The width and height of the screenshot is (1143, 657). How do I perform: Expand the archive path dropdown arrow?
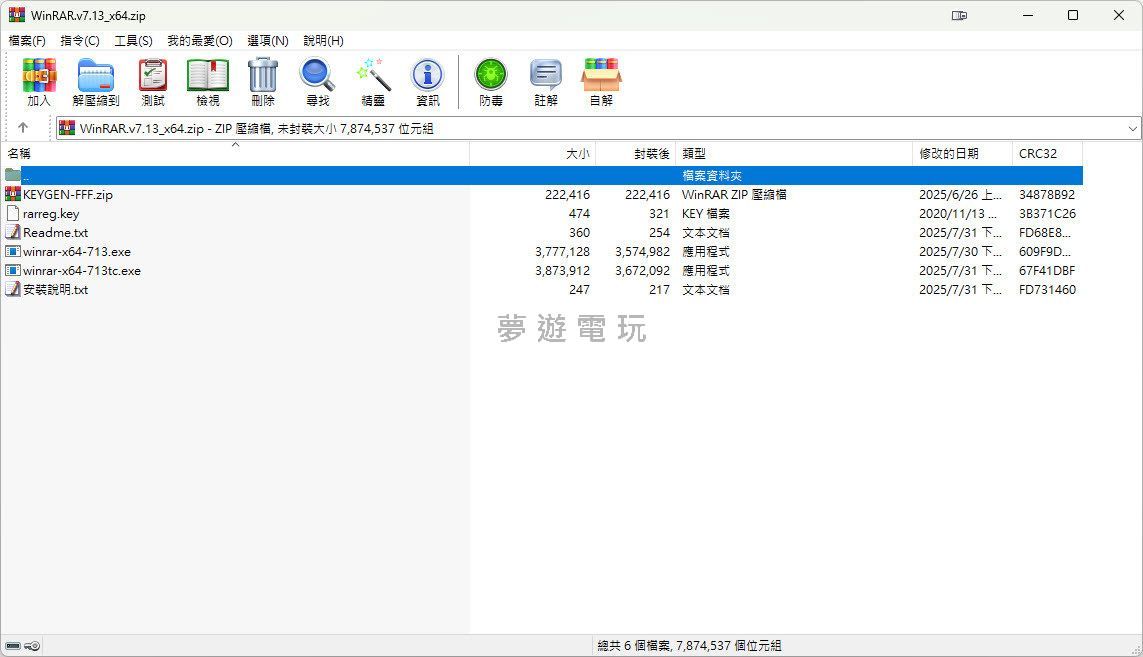point(1132,129)
